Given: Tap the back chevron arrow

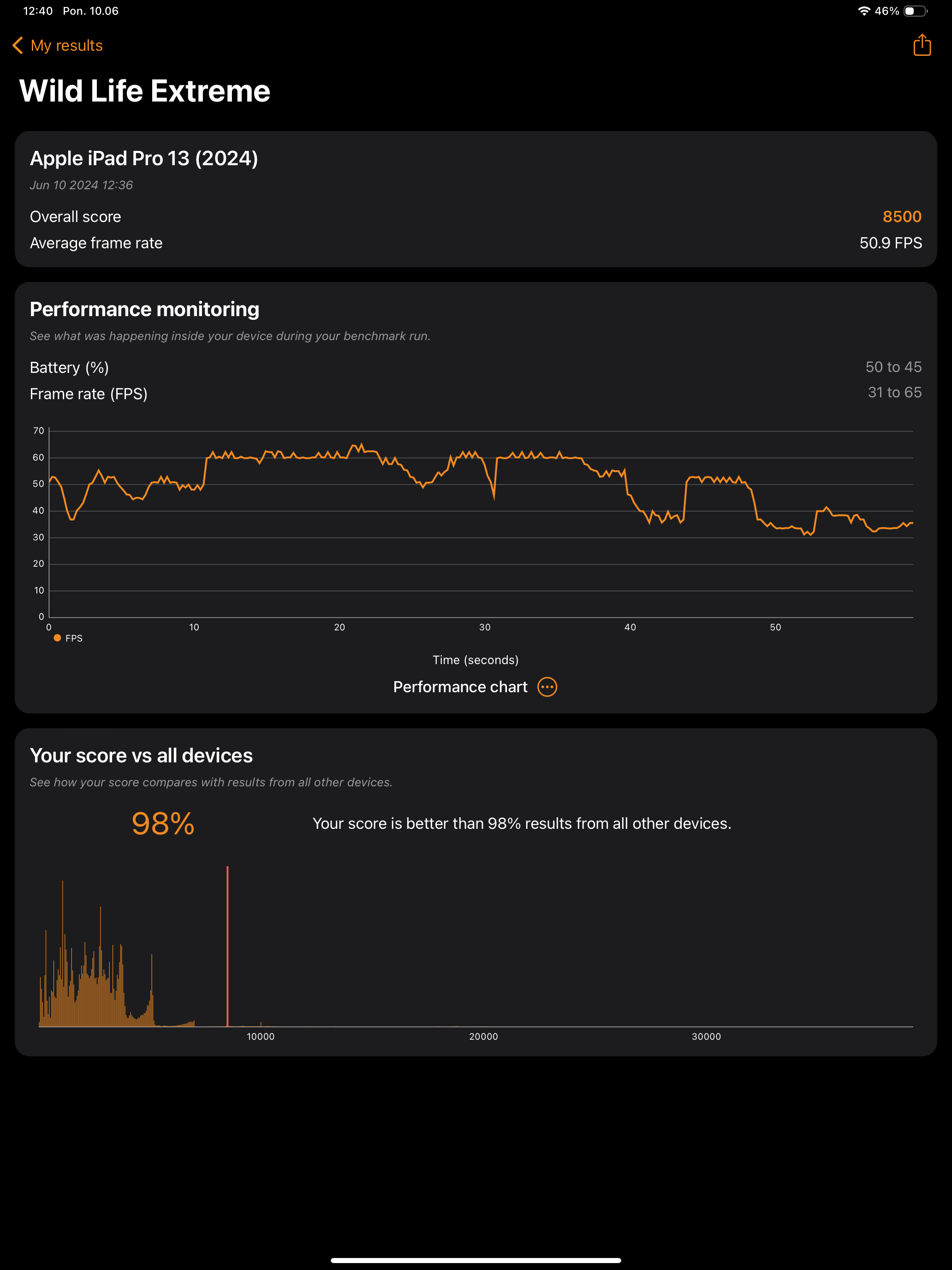Looking at the screenshot, I should [18, 45].
